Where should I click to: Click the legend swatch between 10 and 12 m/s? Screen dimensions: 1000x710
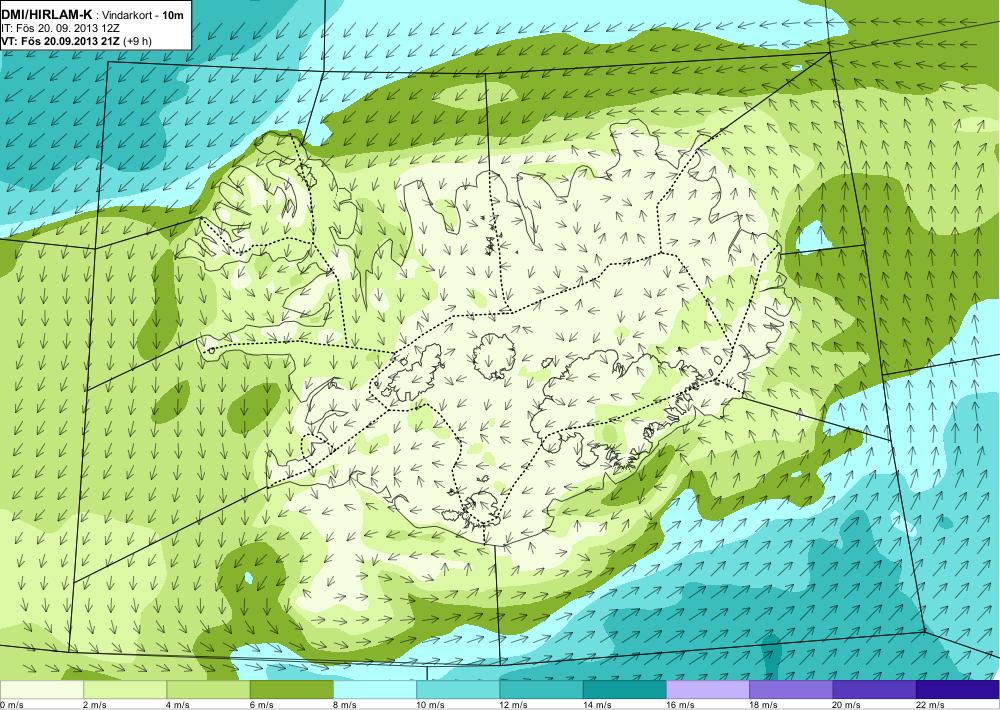tap(458, 690)
